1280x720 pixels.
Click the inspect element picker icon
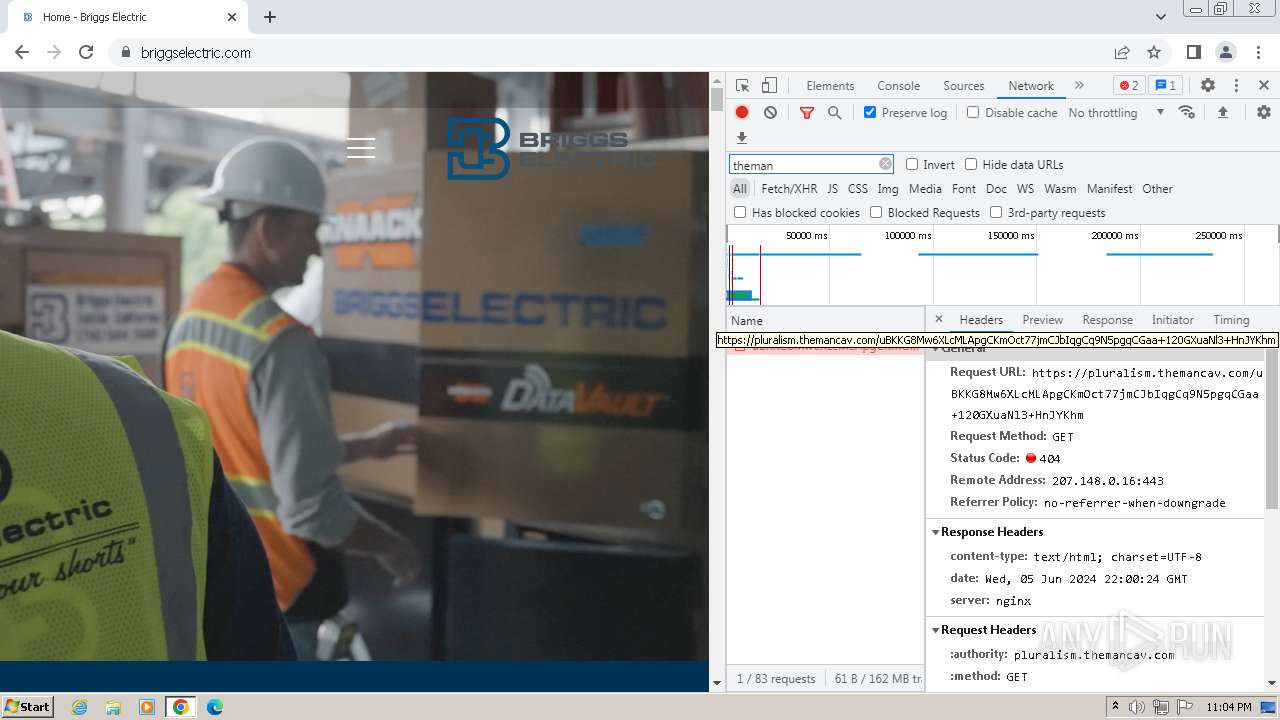[742, 86]
